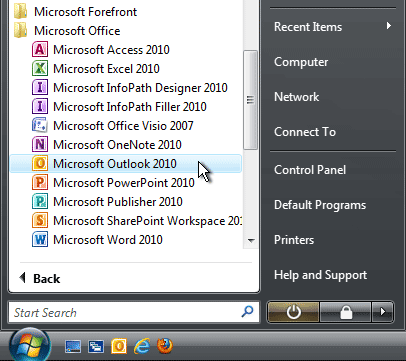Image resolution: width=406 pixels, height=361 pixels.
Task: Click the Microsoft SharePoint Workspace label
Action: (148, 221)
